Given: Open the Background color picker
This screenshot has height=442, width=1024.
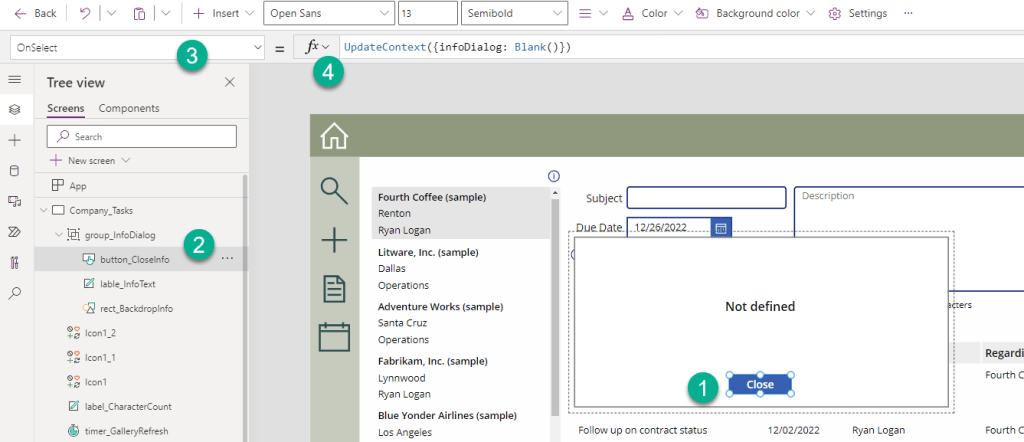Looking at the screenshot, I should point(756,13).
